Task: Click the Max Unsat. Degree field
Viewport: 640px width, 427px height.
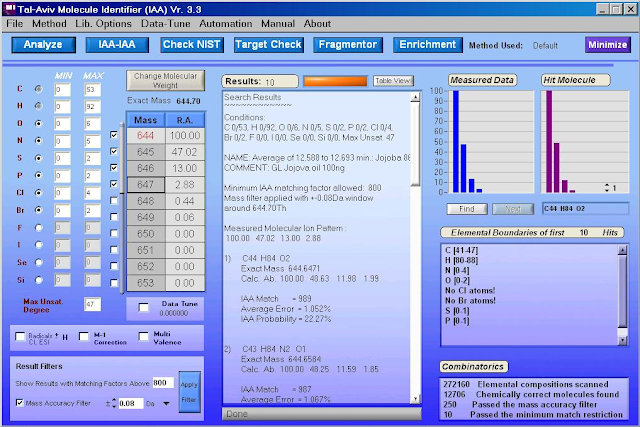Action: tap(92, 305)
